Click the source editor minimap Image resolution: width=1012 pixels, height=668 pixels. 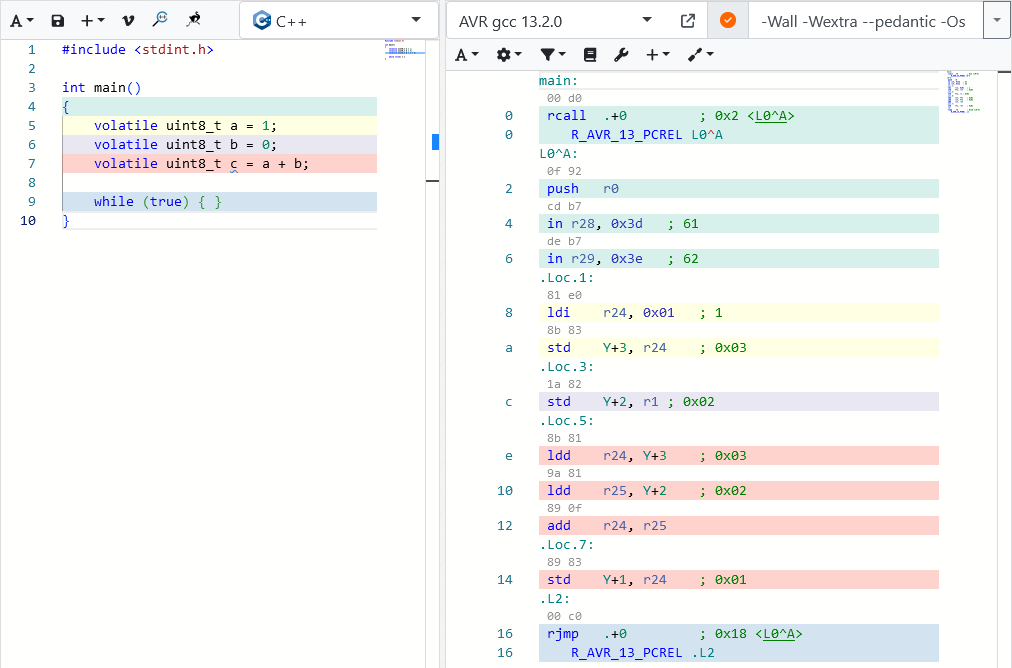coord(404,50)
